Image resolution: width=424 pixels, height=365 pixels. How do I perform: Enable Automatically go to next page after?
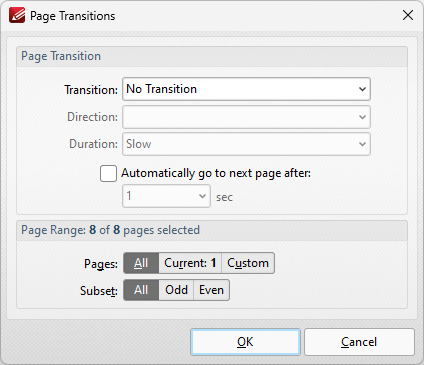tap(108, 173)
